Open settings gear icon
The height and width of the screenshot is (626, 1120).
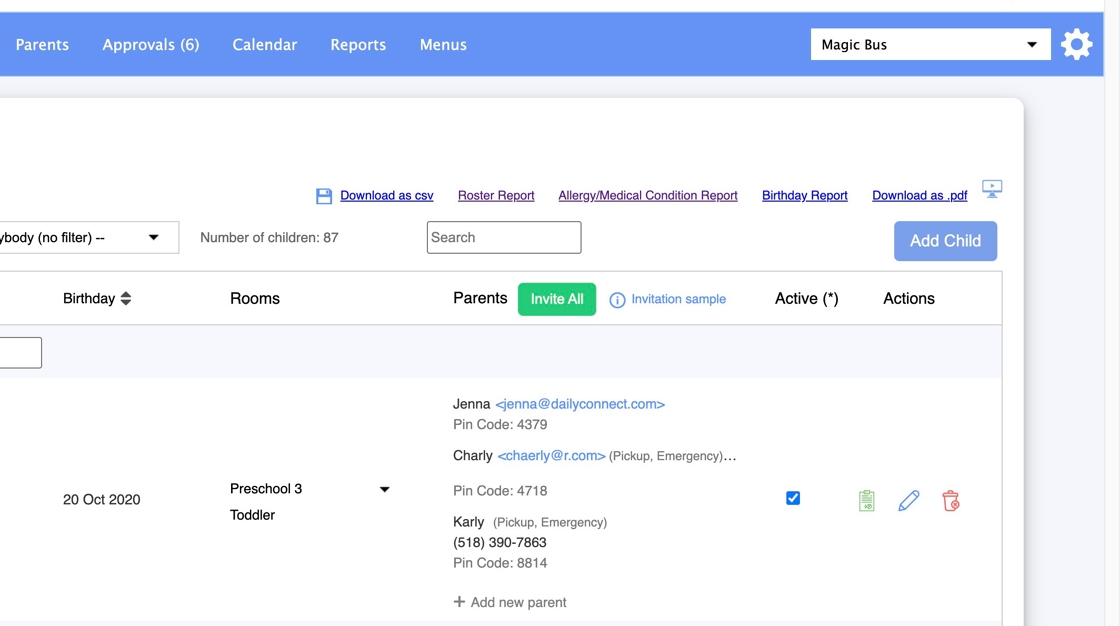pyautogui.click(x=1076, y=44)
